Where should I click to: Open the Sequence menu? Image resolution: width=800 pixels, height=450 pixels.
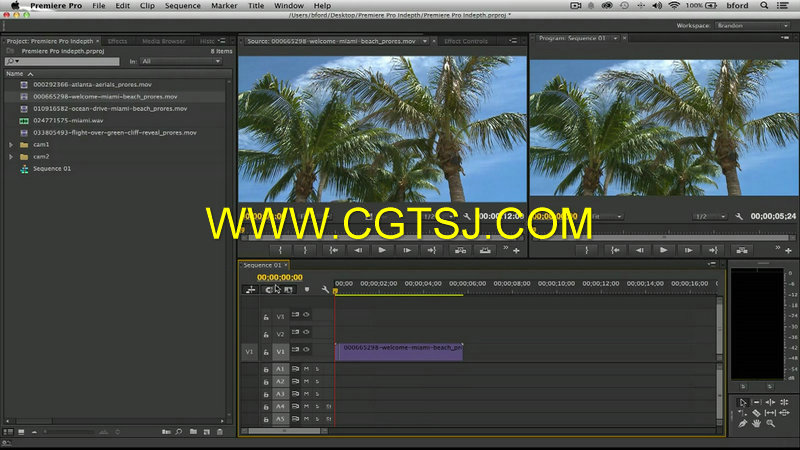point(183,6)
